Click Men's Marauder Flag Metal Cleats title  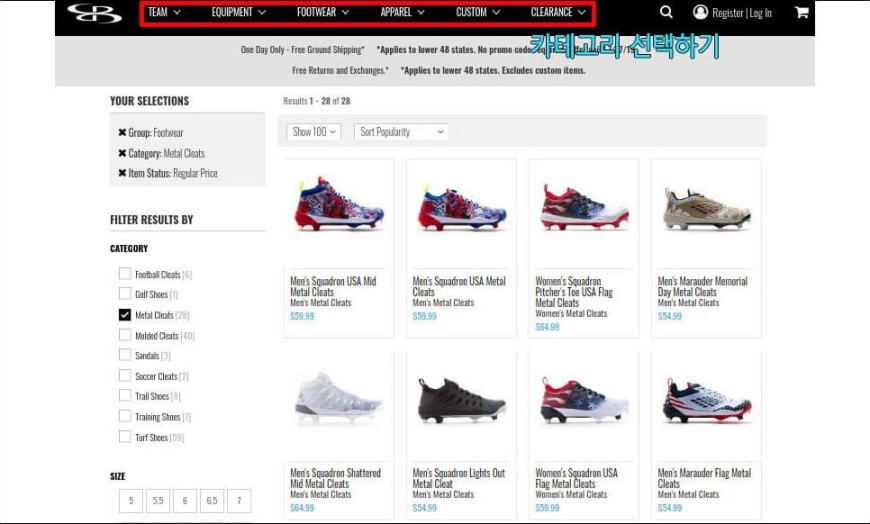click(x=704, y=478)
